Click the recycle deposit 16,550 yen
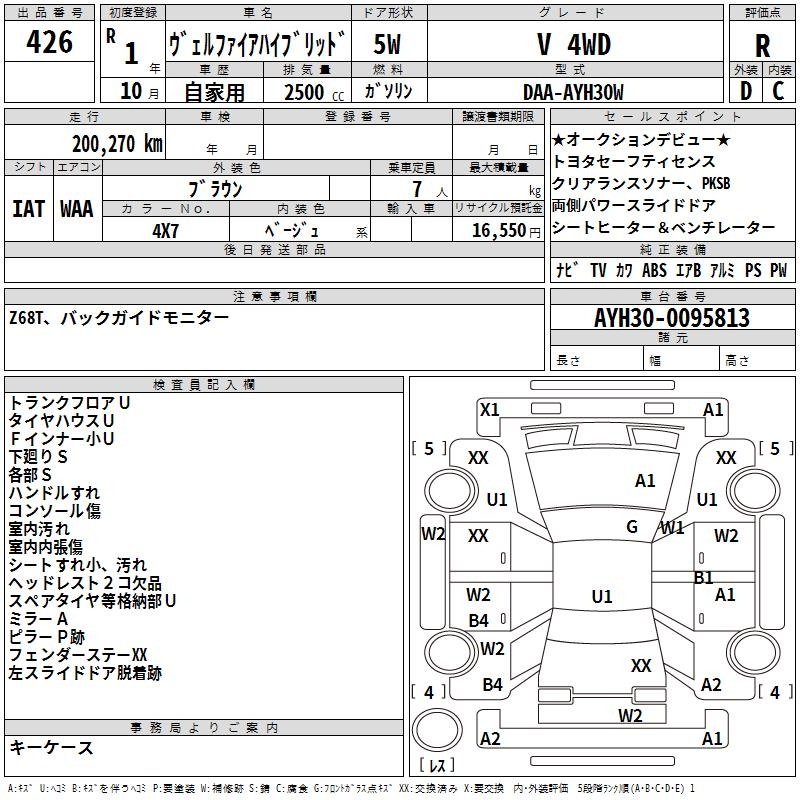 click(506, 231)
